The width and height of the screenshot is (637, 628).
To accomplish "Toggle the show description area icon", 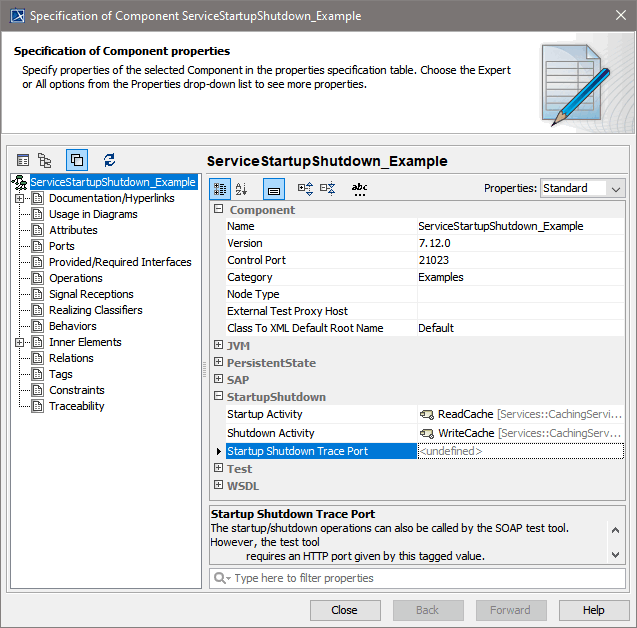I will coord(274,188).
